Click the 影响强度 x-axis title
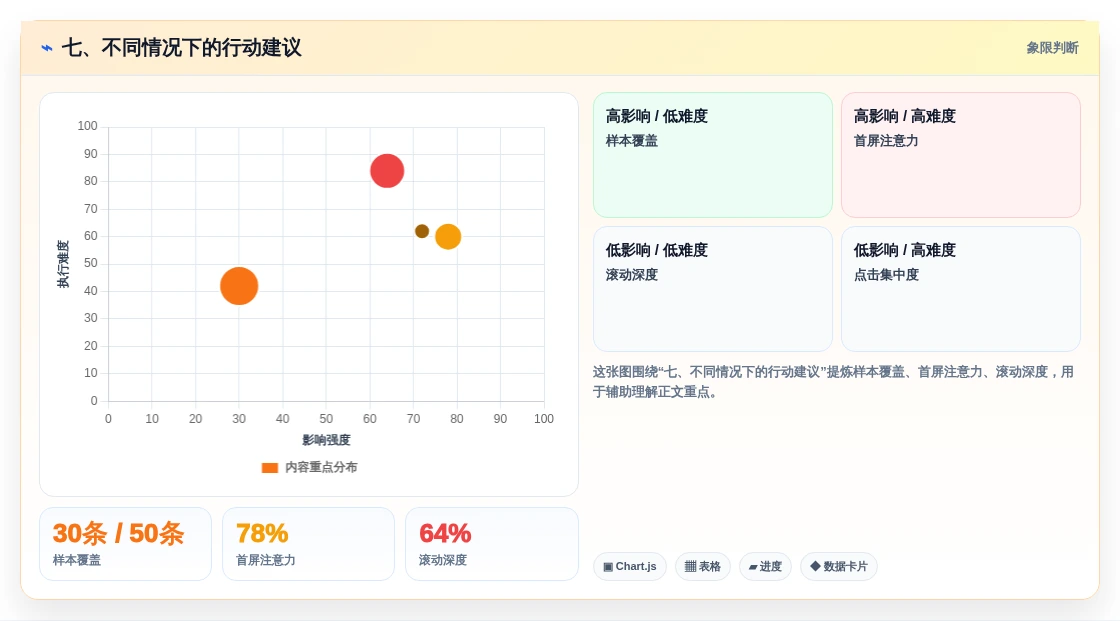This screenshot has width=1120, height=621. point(326,440)
